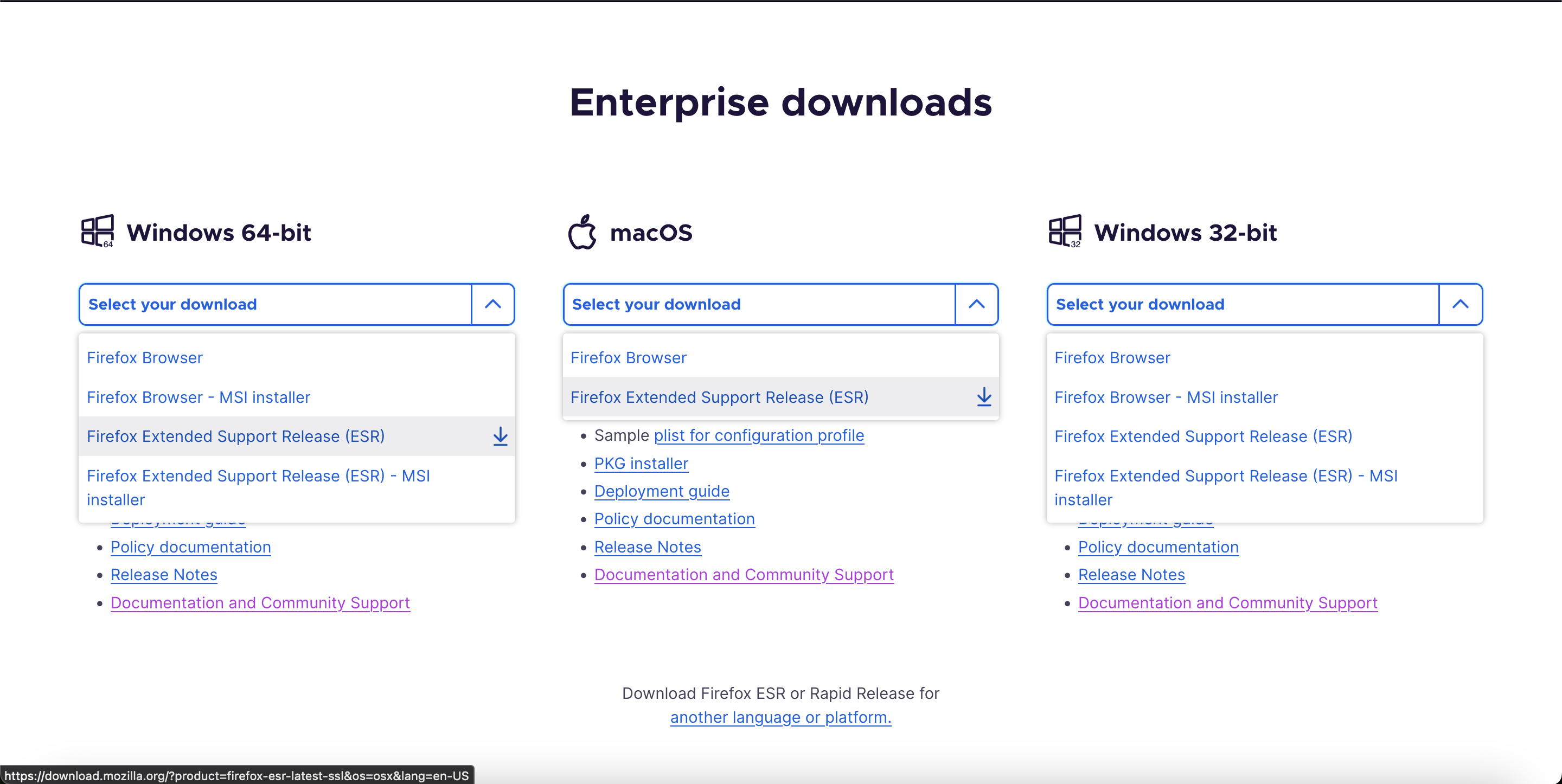
Task: Click macOS Select your download box
Action: pyautogui.click(x=759, y=304)
